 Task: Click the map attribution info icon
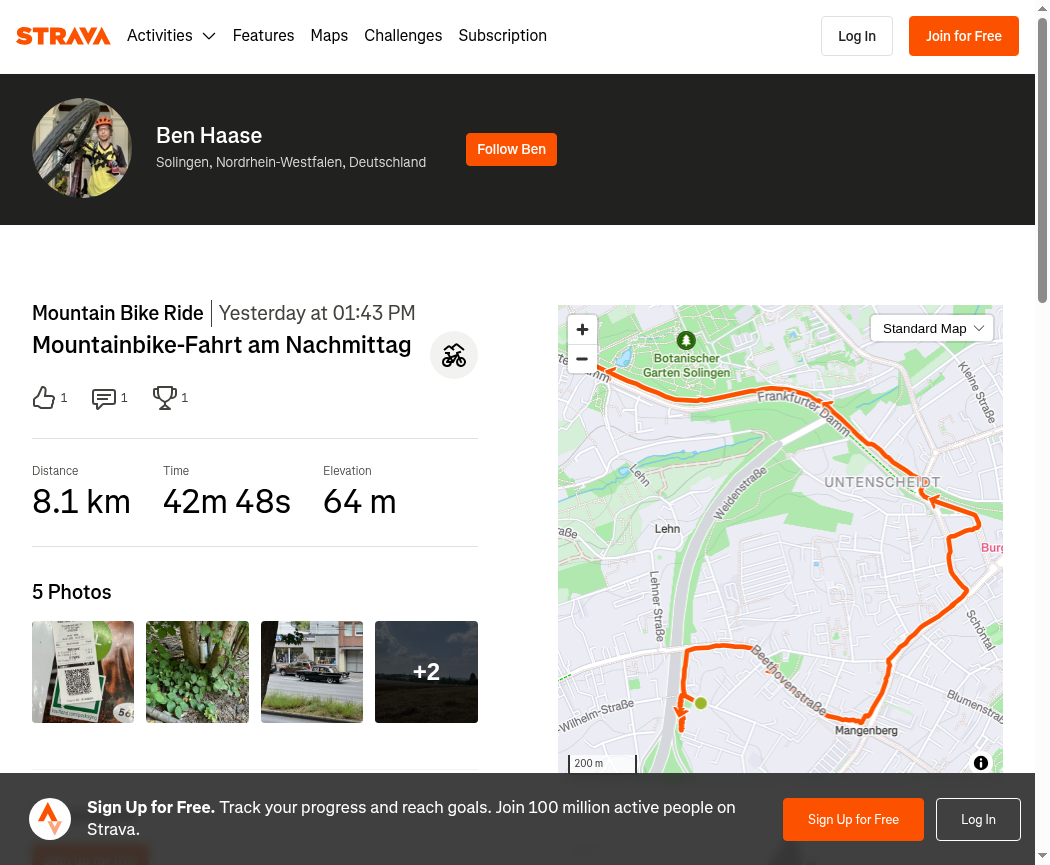tap(980, 763)
